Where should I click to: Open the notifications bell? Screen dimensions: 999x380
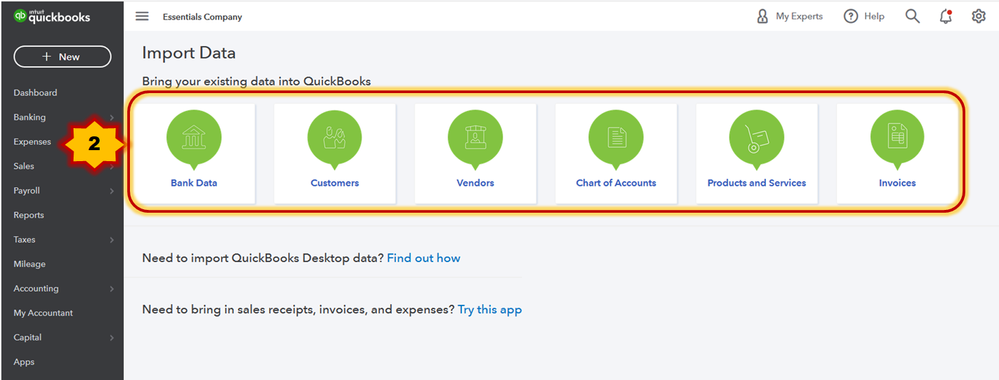coord(946,17)
